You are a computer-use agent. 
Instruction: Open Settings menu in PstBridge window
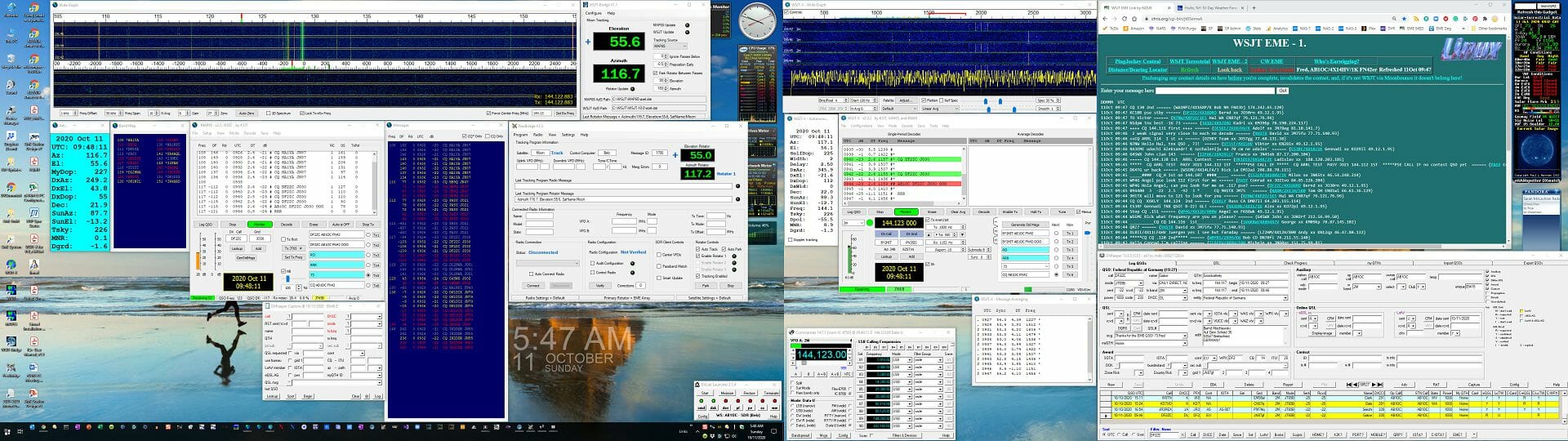click(568, 135)
